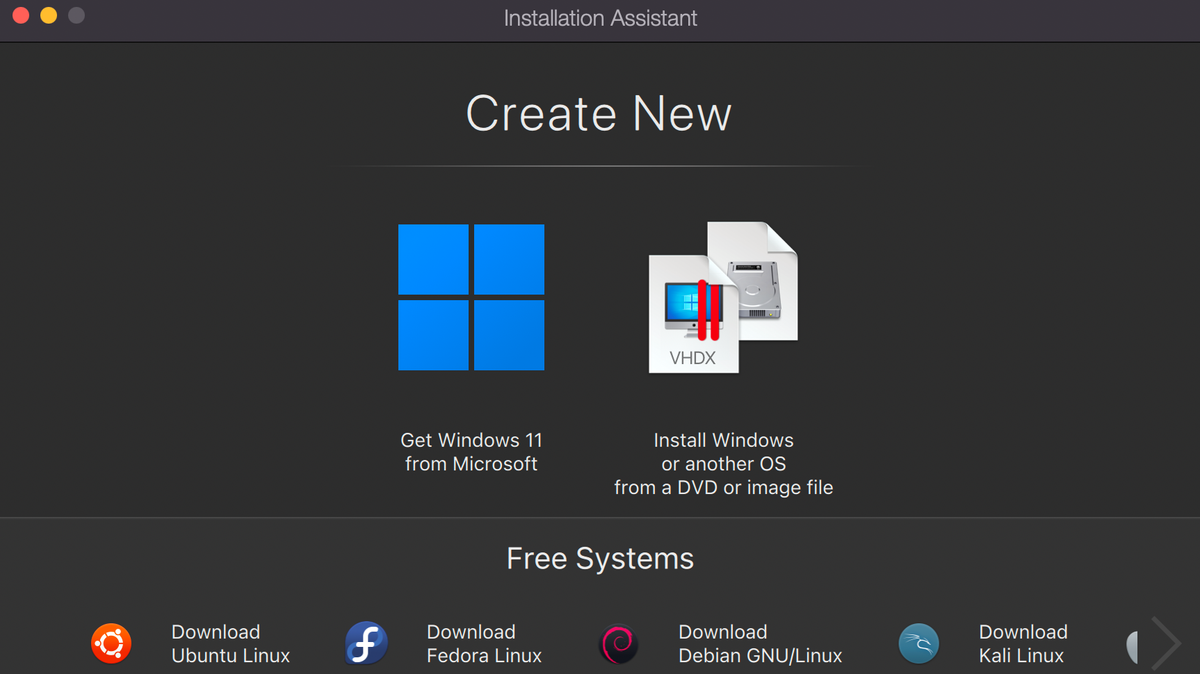Open the Download Kali Linux link
The image size is (1200, 674).
point(1021,644)
